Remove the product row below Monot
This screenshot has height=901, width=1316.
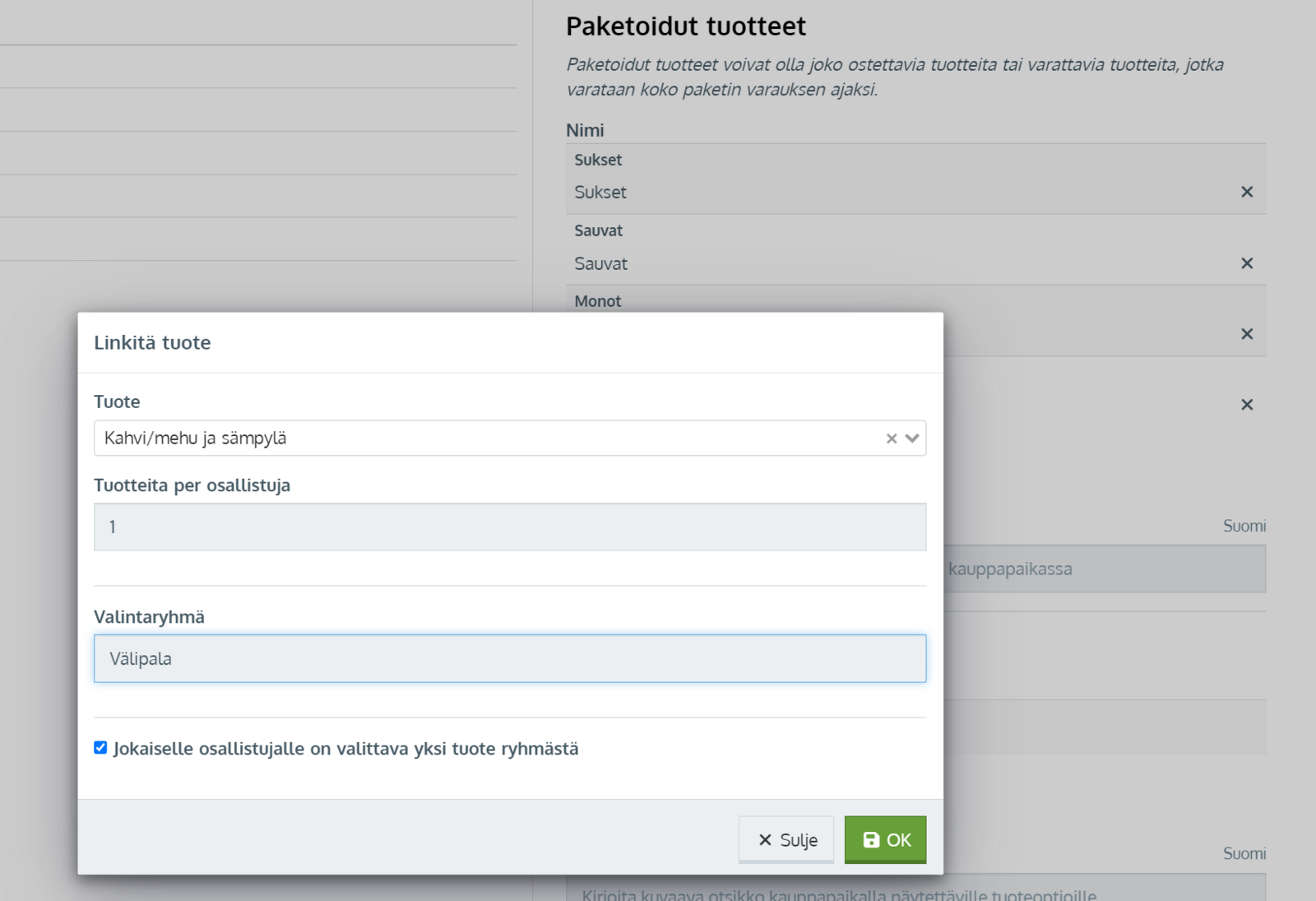pos(1246,405)
